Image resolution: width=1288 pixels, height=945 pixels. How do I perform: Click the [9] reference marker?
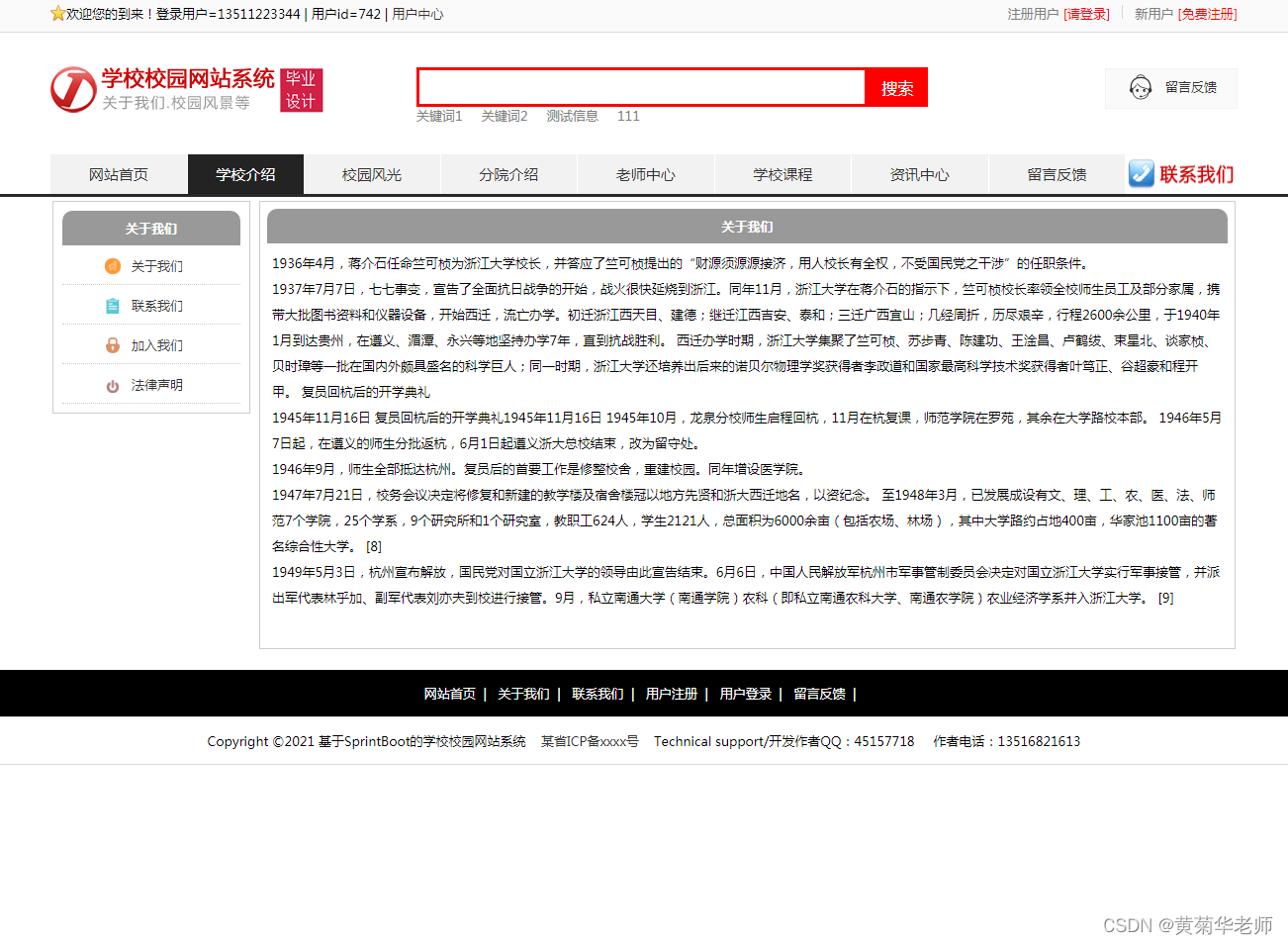coord(1166,598)
